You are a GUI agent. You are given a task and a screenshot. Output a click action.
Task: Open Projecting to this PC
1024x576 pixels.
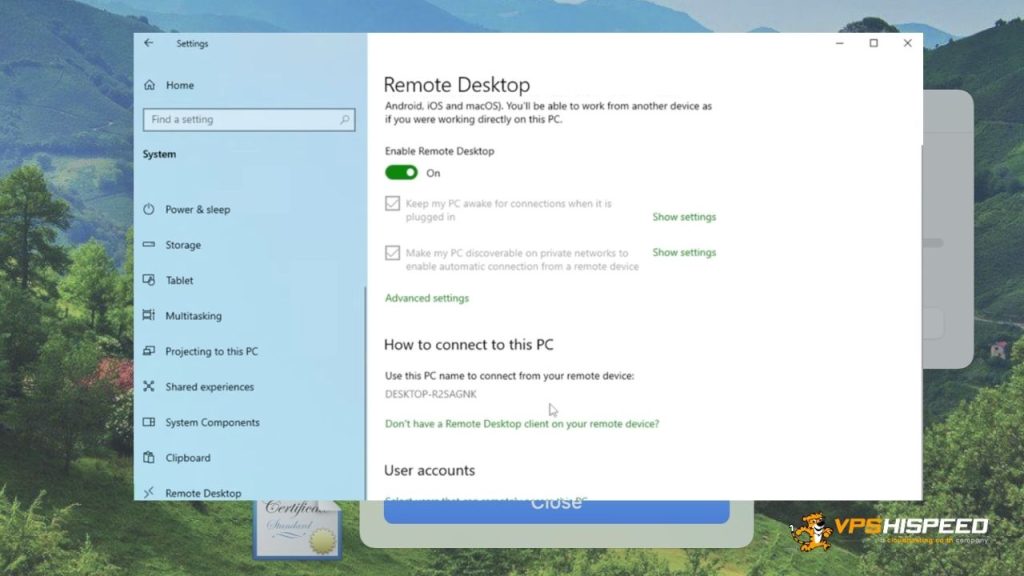pos(211,352)
